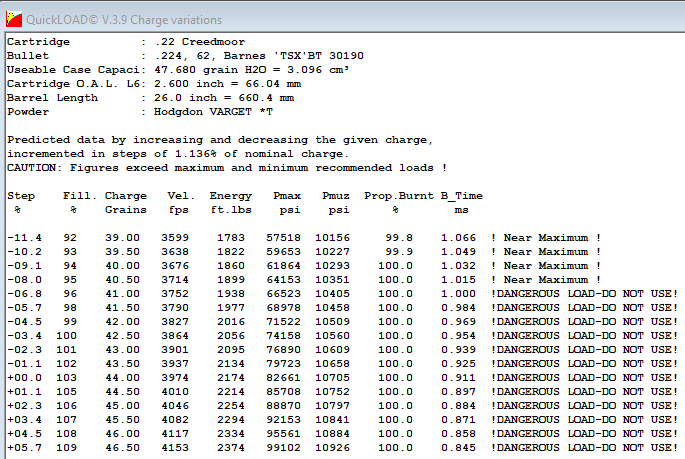Click the Step column header
Viewport: 685px width, 459px height.
(x=21, y=196)
